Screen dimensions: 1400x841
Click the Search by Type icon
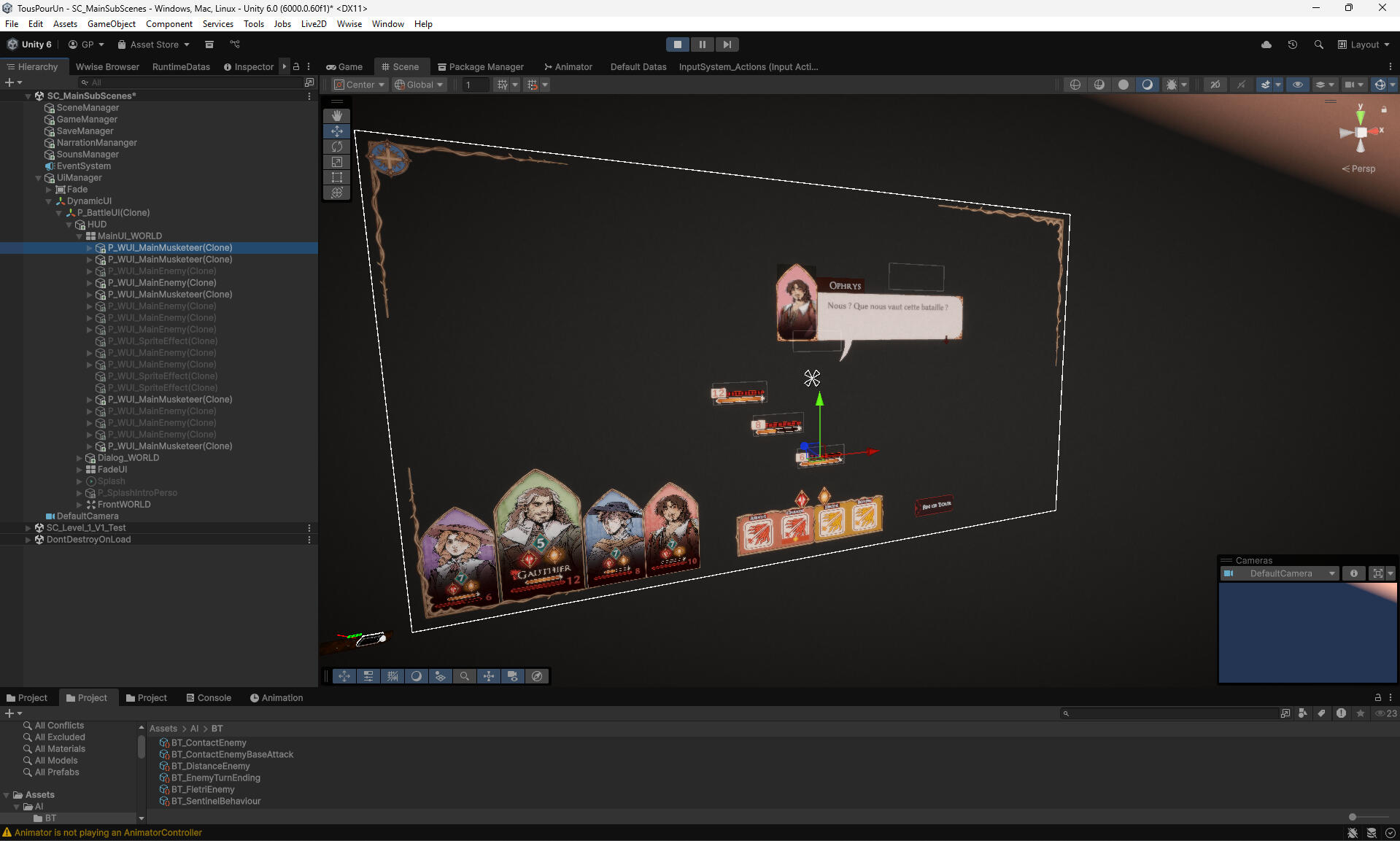[1302, 713]
